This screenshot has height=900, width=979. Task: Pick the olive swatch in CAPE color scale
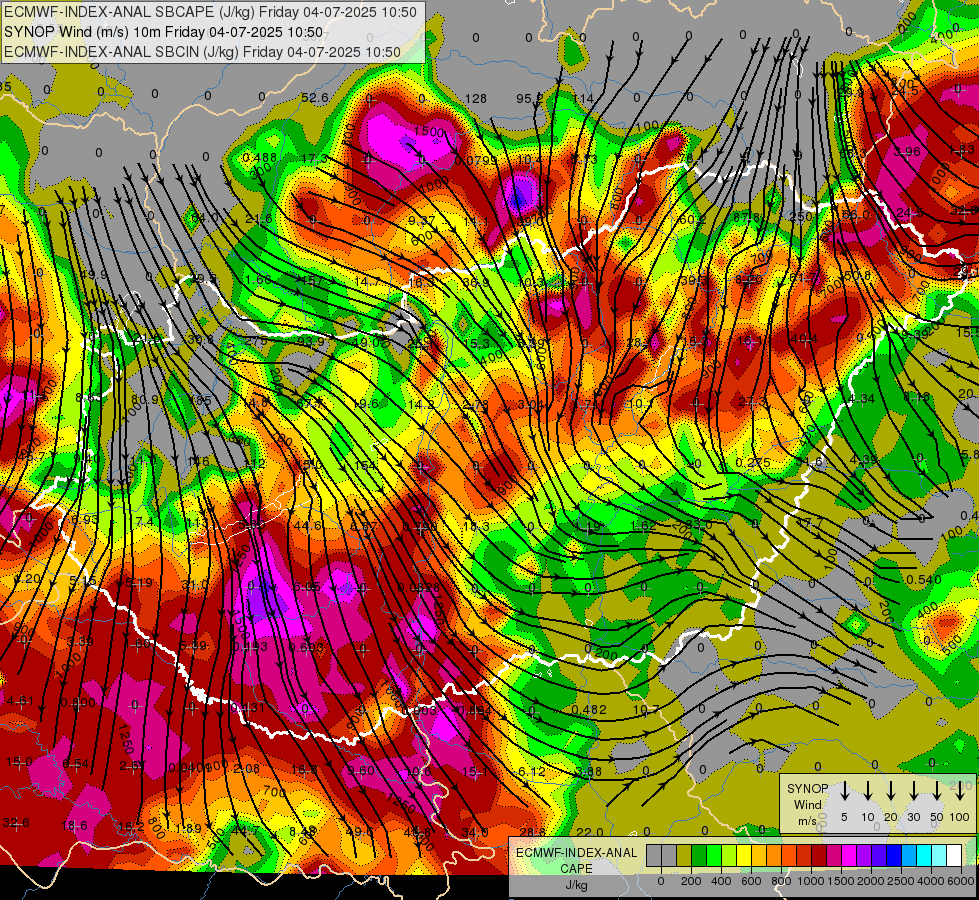(x=684, y=855)
